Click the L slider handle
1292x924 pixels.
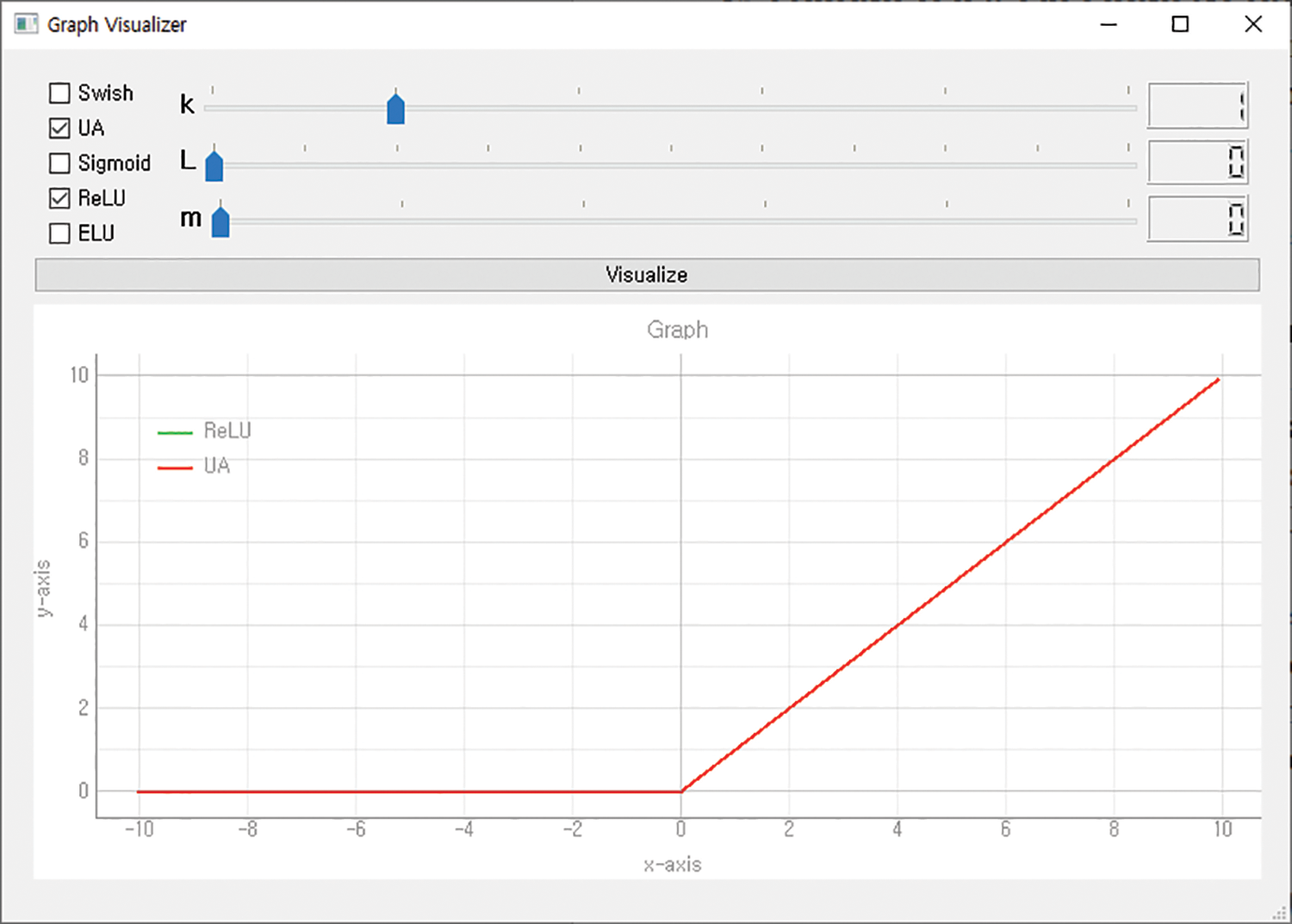coord(214,165)
